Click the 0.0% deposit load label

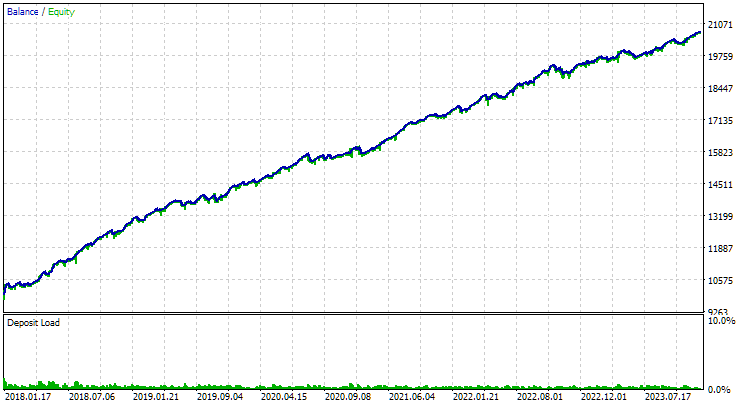pyautogui.click(x=719, y=390)
